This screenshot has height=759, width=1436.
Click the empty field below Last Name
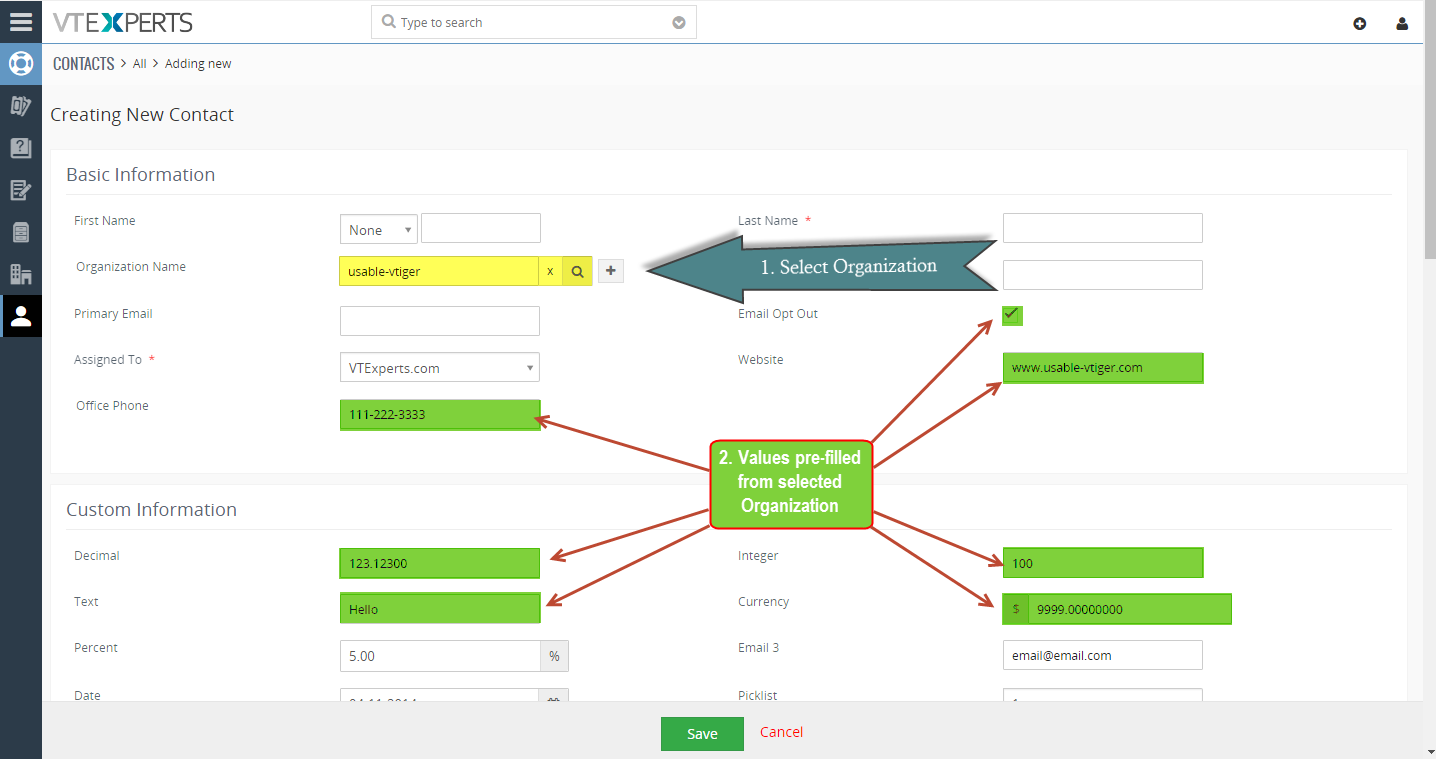click(1103, 275)
